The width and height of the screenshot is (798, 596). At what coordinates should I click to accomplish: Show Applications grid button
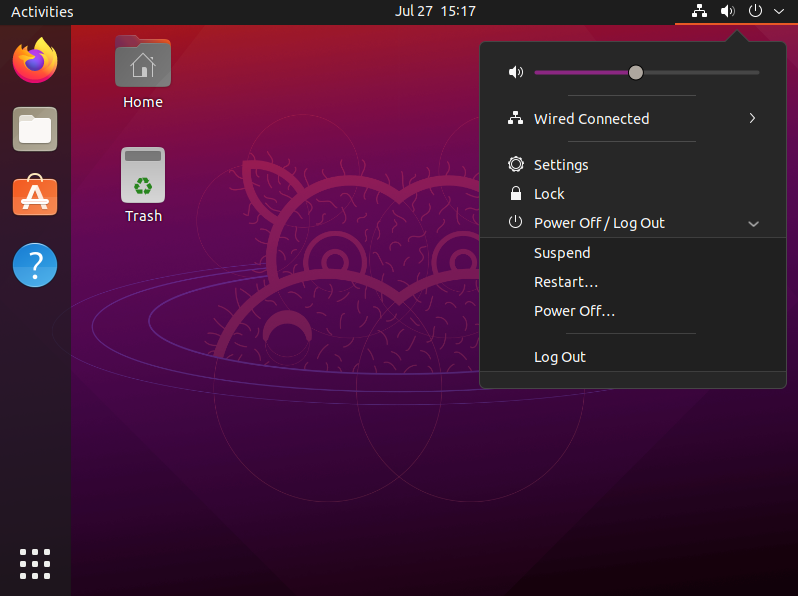pyautogui.click(x=35, y=563)
